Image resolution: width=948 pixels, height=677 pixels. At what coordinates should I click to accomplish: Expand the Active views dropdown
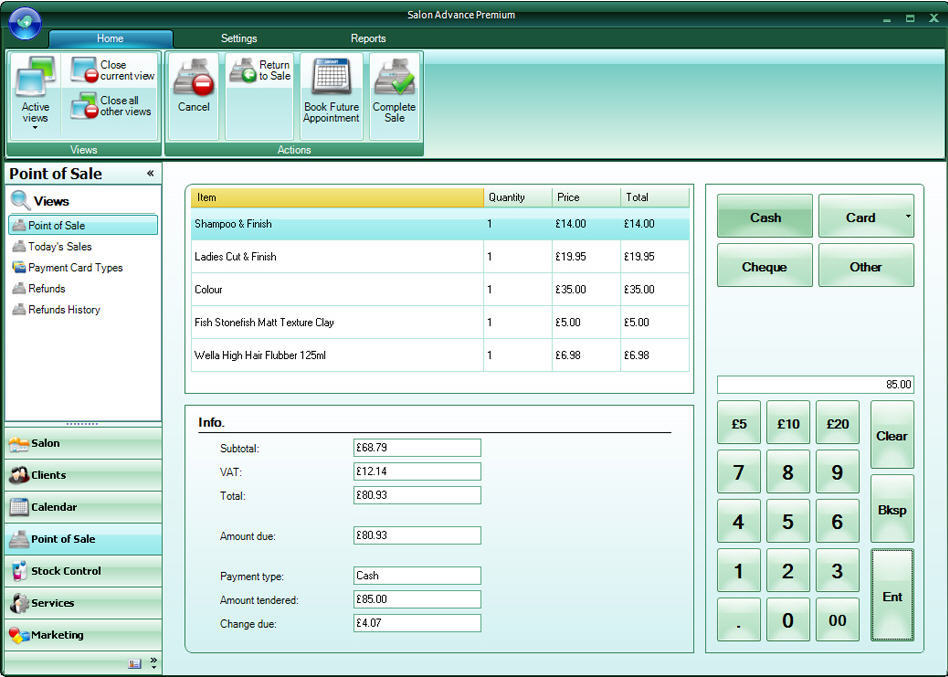pos(35,127)
